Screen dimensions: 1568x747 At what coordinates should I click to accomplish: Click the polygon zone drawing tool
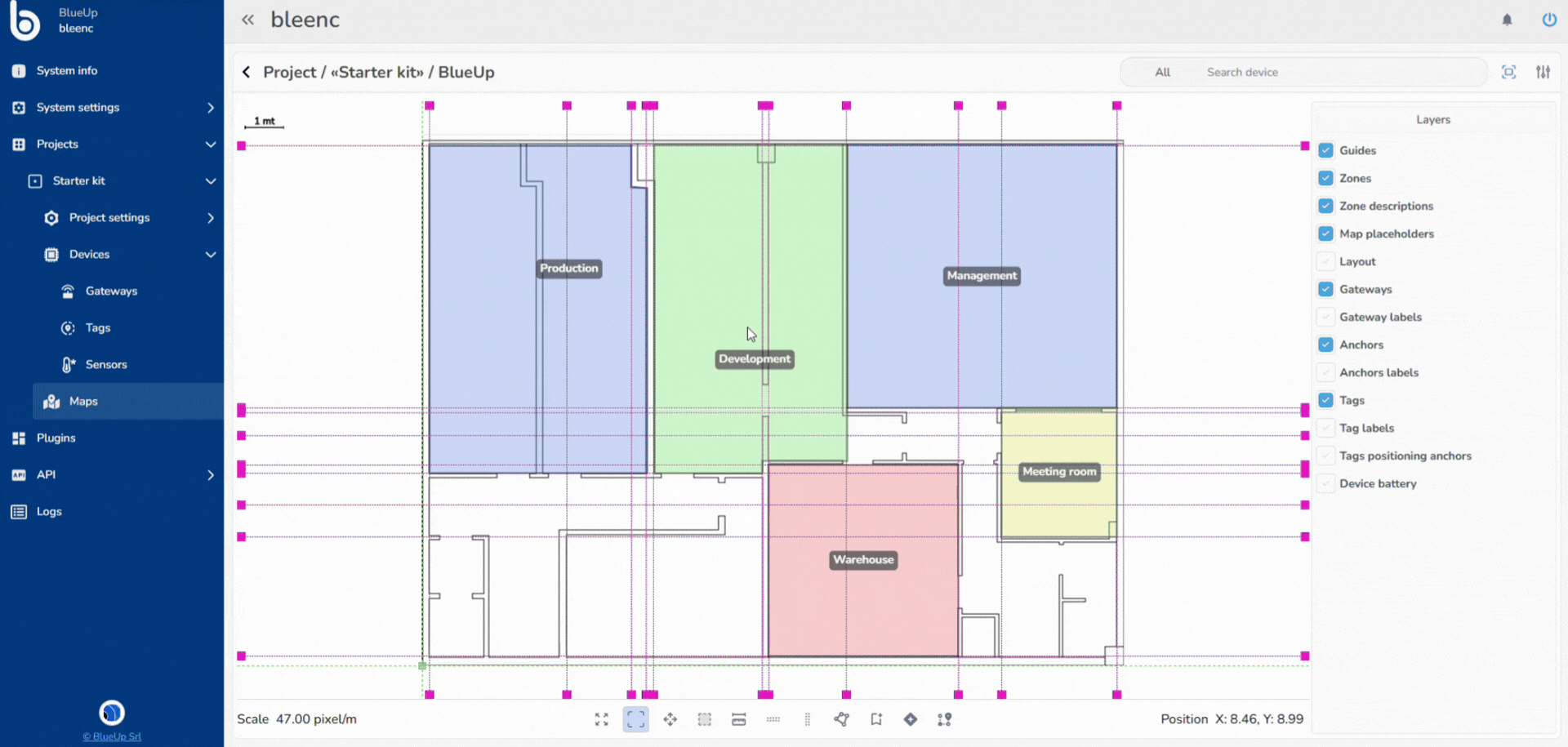pyautogui.click(x=842, y=719)
